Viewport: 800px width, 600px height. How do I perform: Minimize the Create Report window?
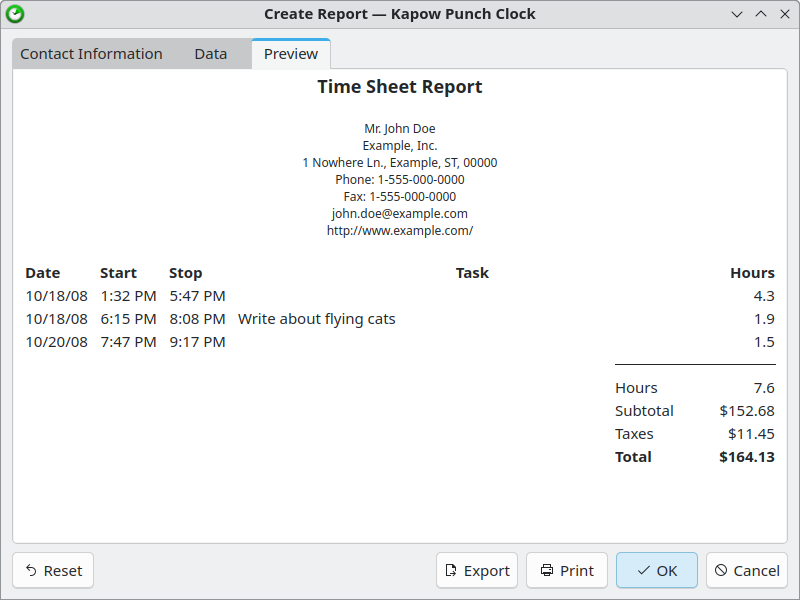737,14
